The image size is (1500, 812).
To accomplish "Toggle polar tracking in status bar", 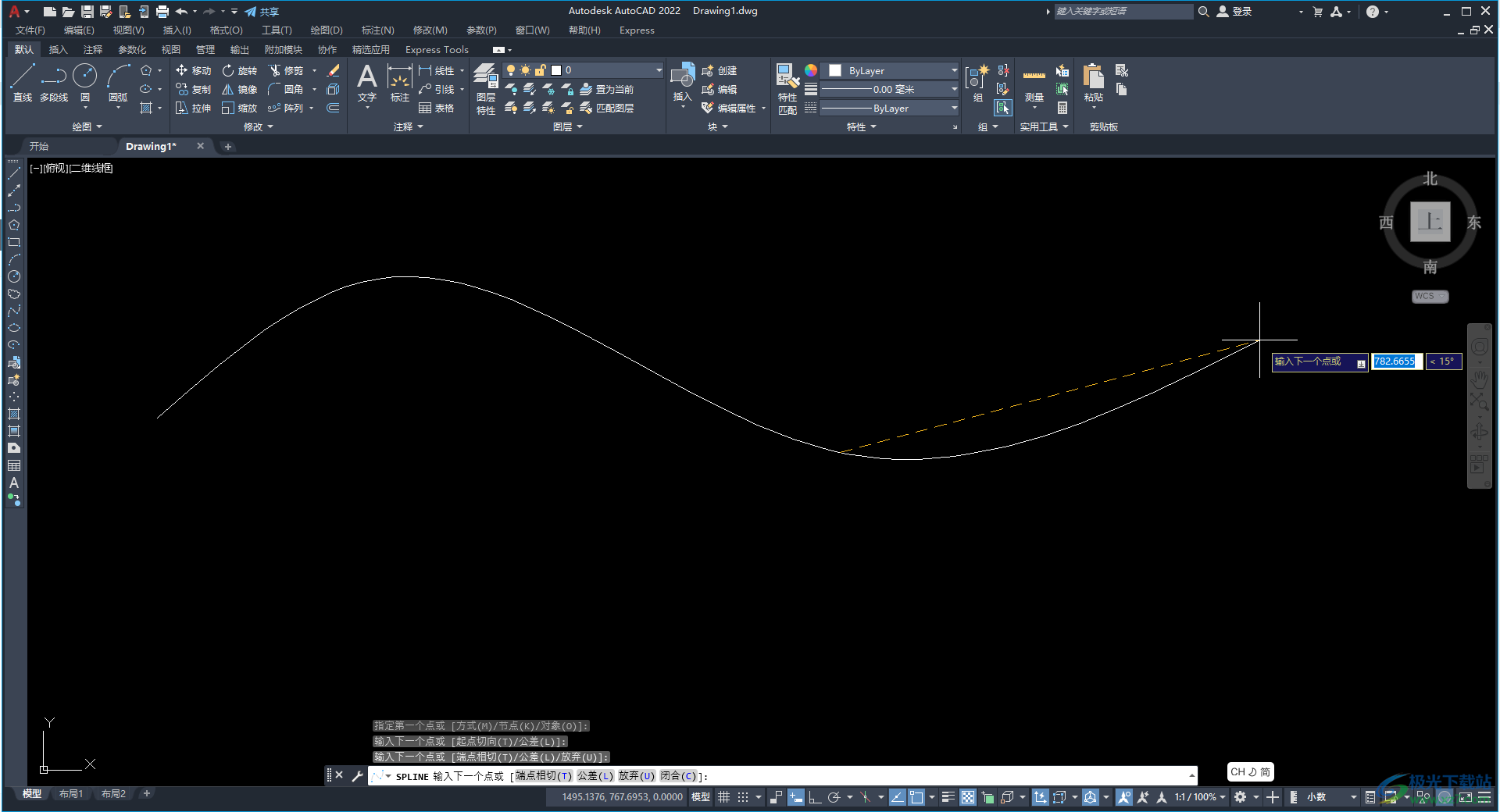I will [834, 797].
